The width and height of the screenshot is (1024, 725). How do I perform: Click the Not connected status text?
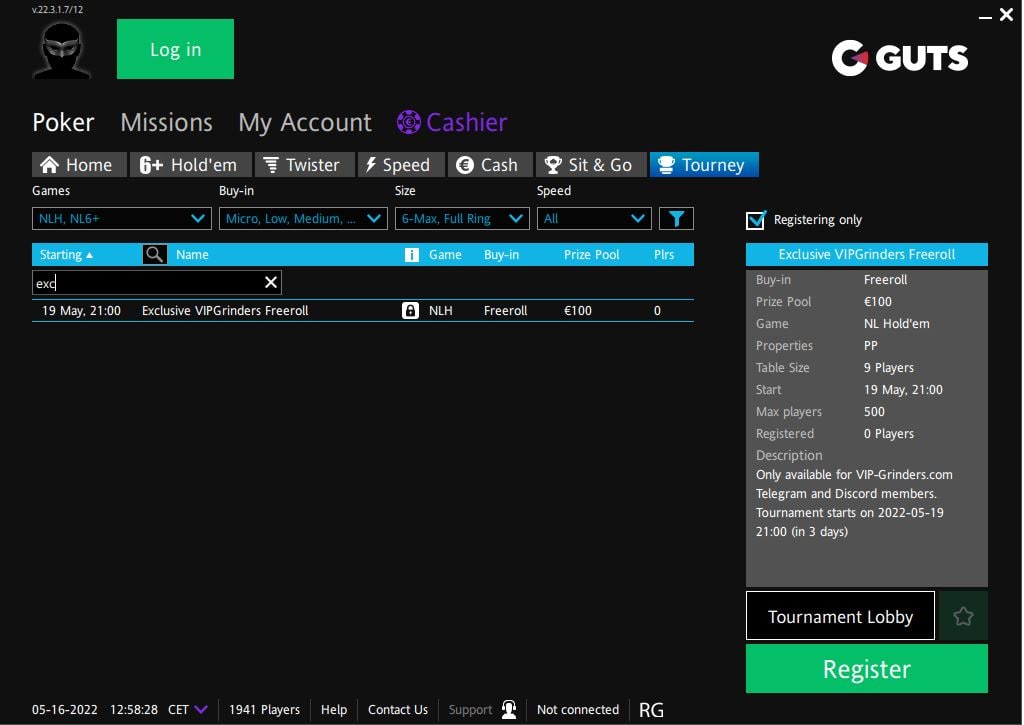click(x=577, y=709)
